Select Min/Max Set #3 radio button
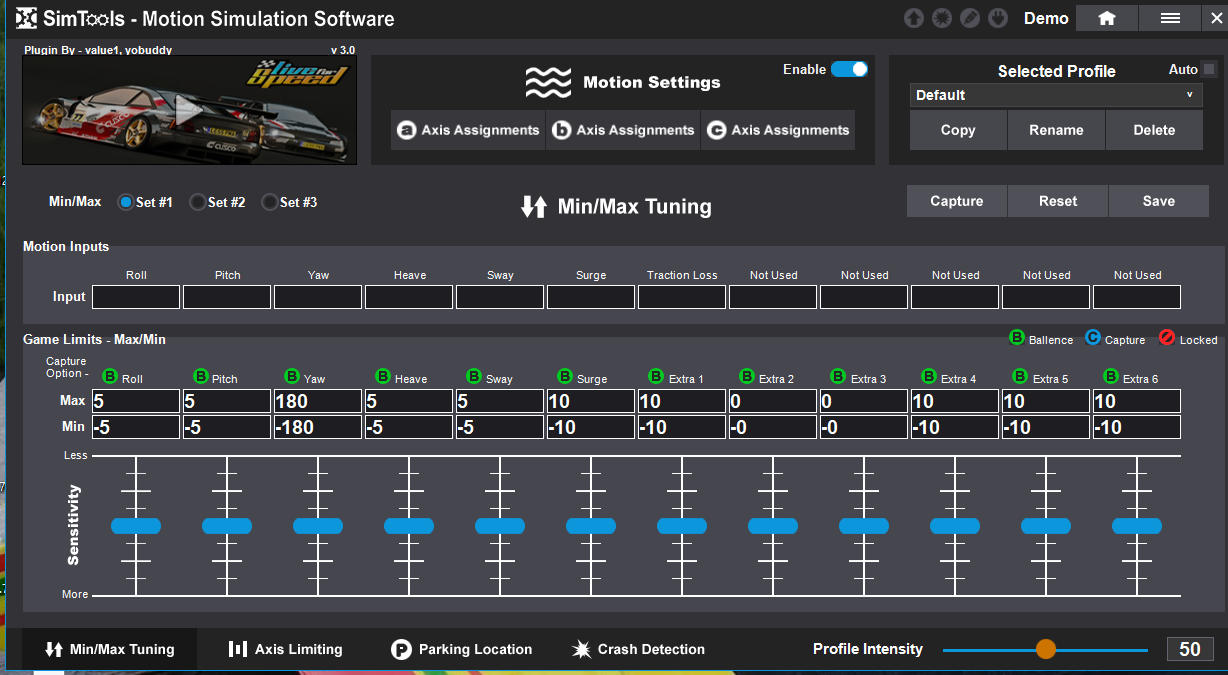 pos(270,202)
